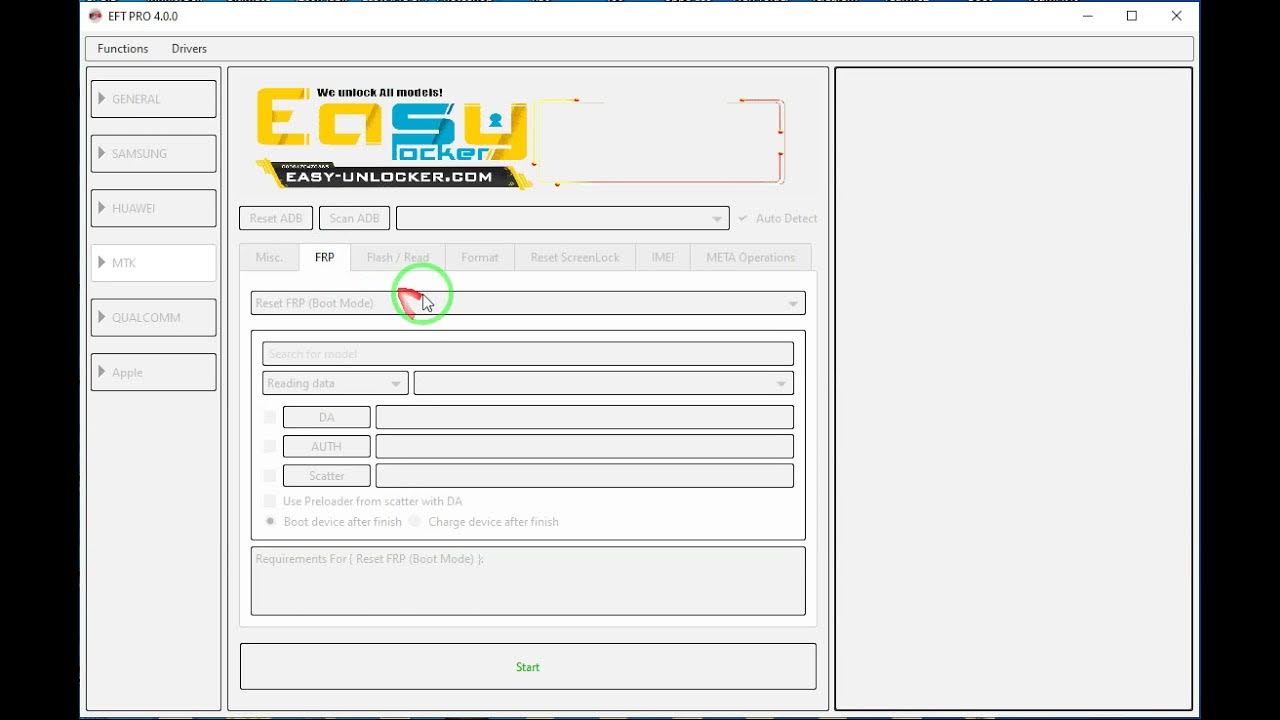Click the Scatter file path field
Image resolution: width=1280 pixels, height=720 pixels.
pos(585,476)
